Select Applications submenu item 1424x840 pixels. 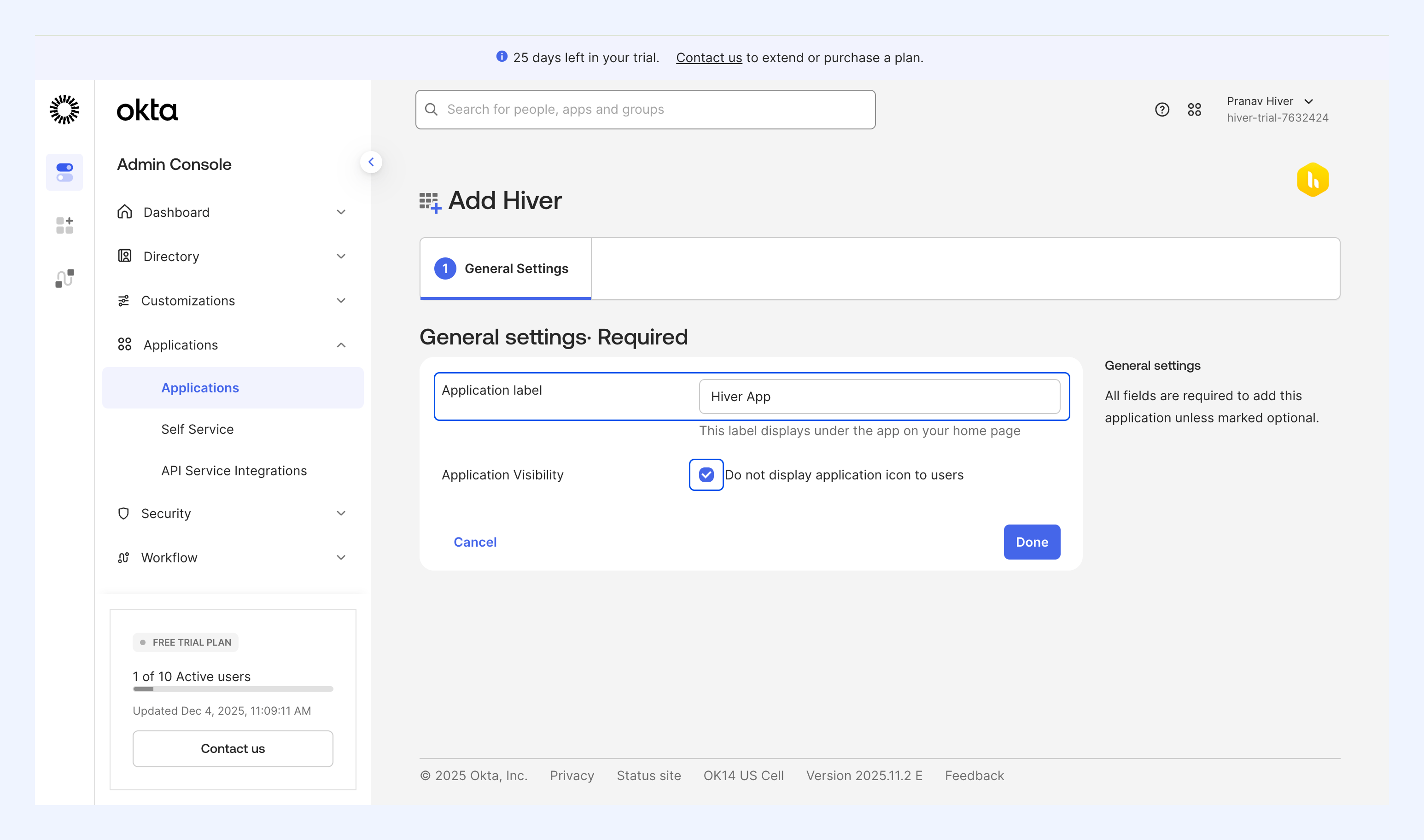pyautogui.click(x=233, y=388)
